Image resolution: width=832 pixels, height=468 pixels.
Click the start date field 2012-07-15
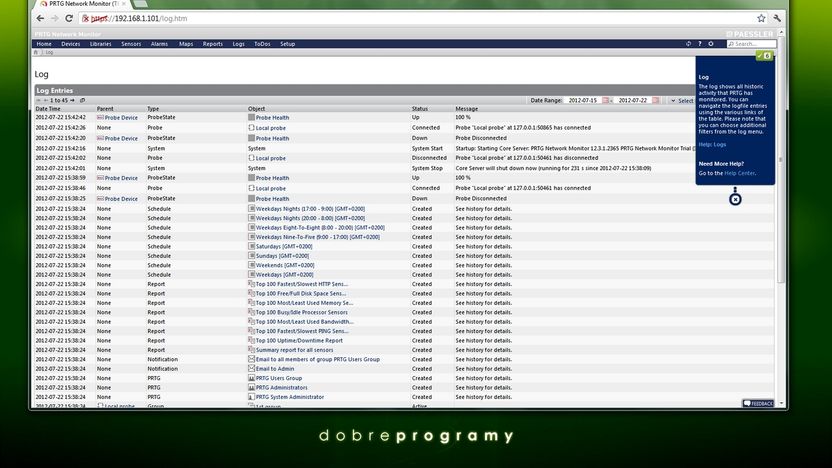[x=583, y=100]
